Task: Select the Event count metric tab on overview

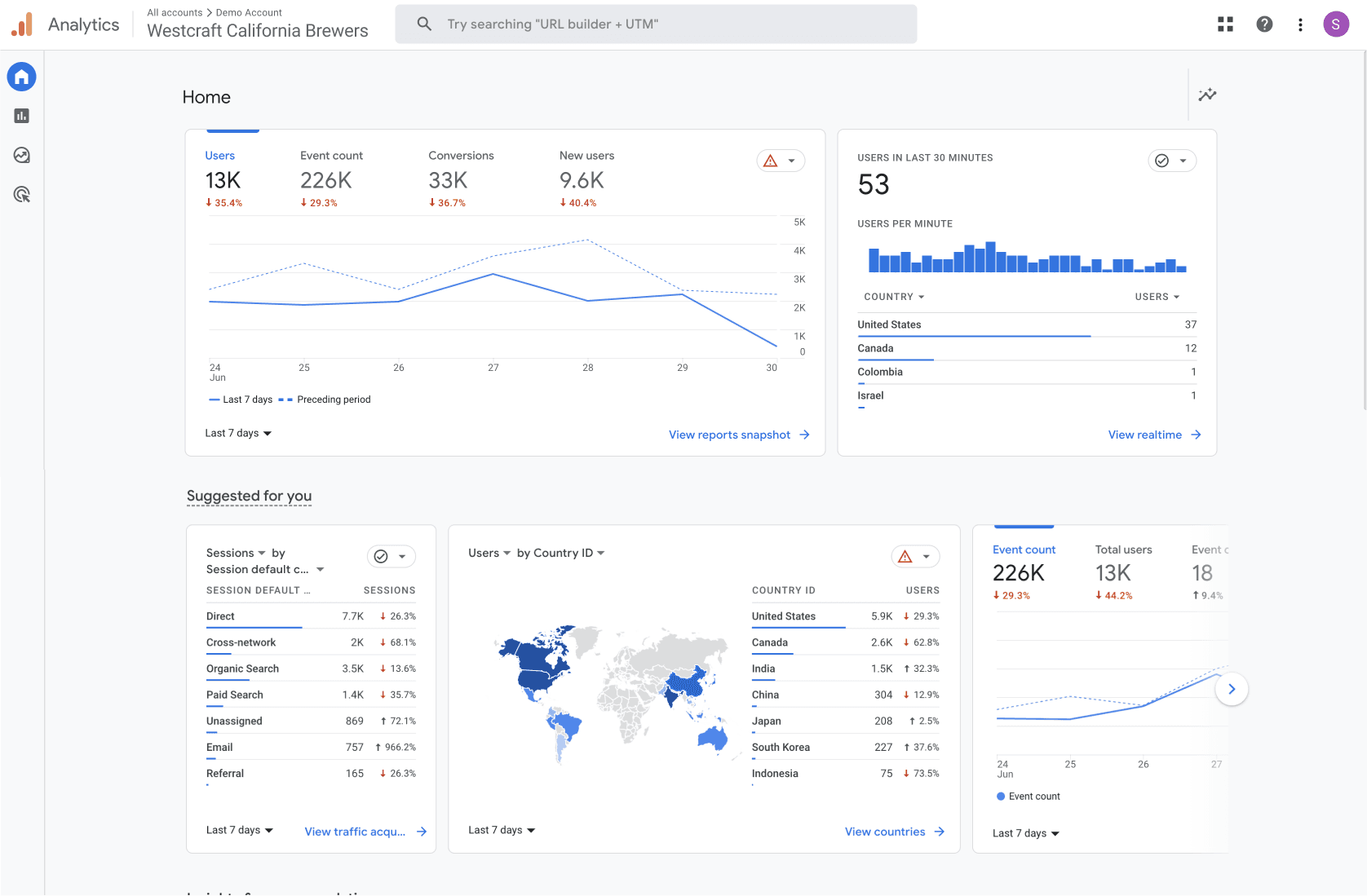Action: [331, 178]
